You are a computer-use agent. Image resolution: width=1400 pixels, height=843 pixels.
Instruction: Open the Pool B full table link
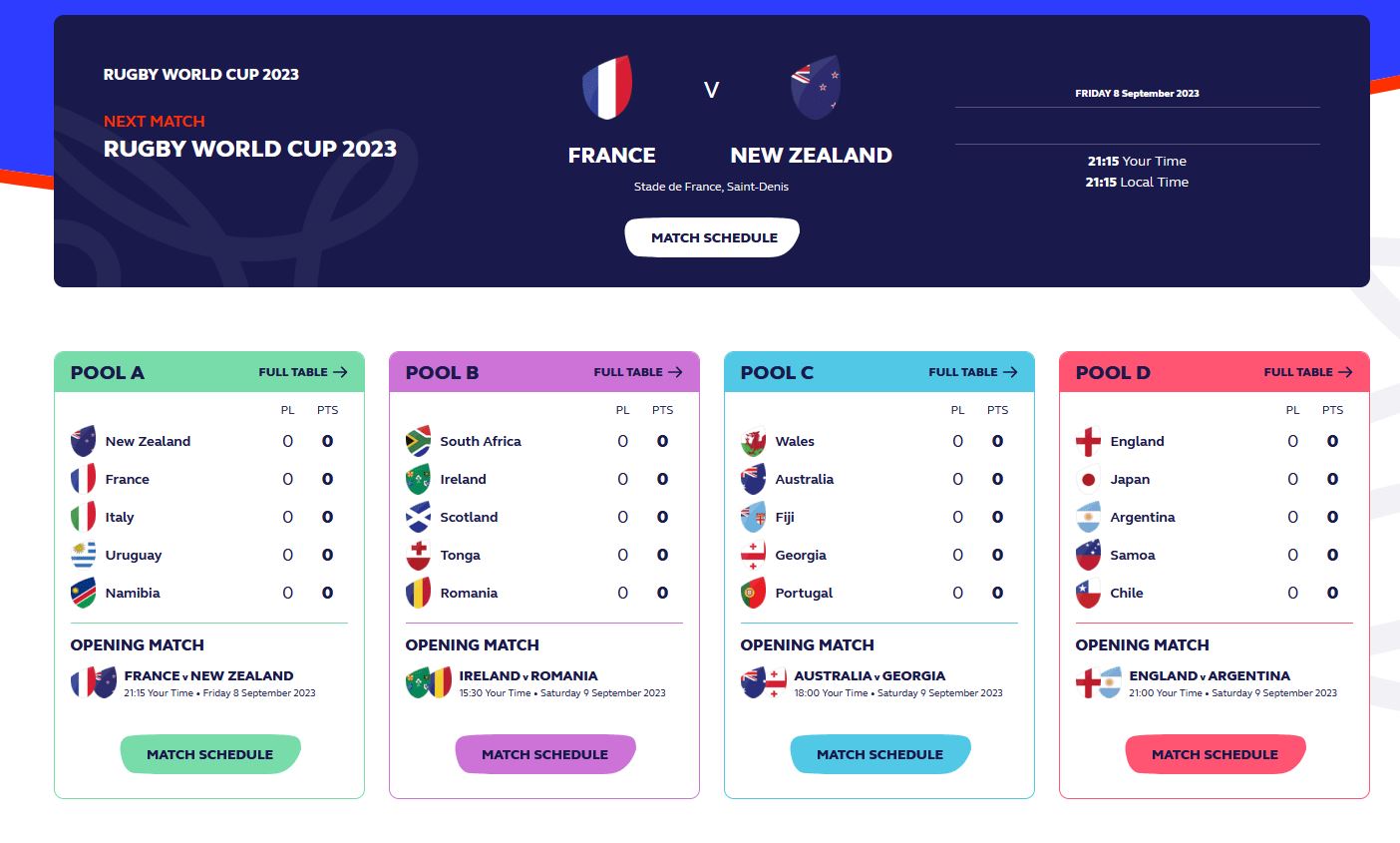[x=638, y=372]
